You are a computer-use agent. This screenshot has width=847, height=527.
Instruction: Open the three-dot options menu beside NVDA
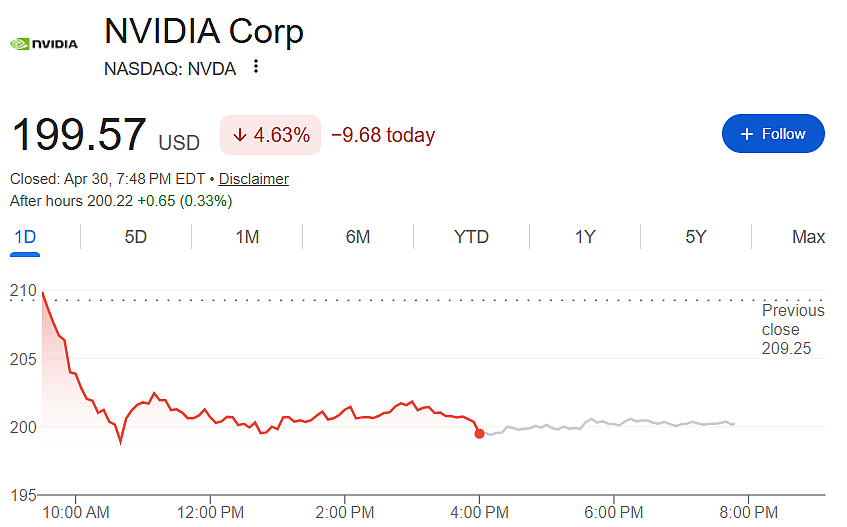[x=256, y=66]
